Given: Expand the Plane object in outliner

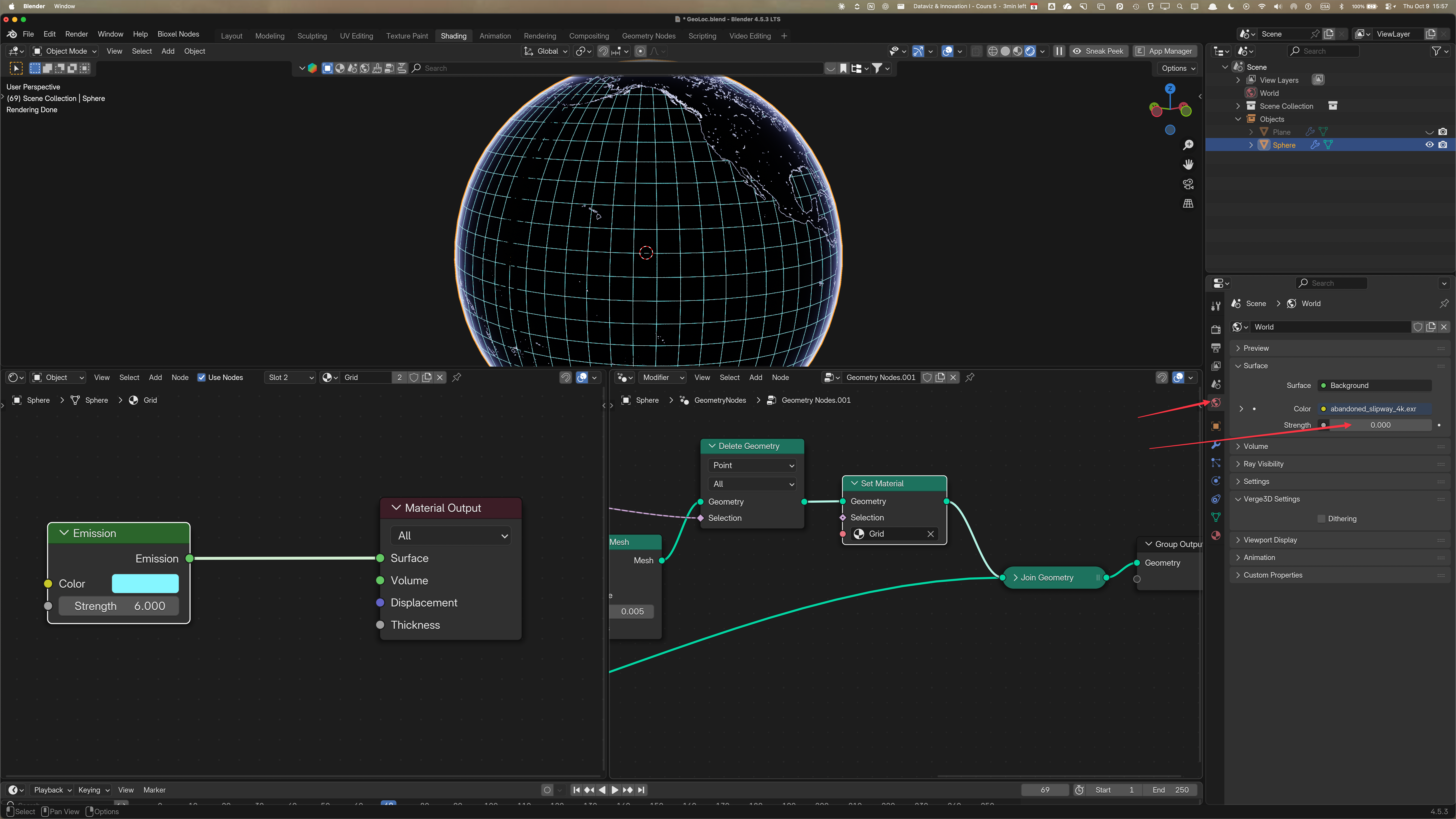Looking at the screenshot, I should click(1251, 132).
